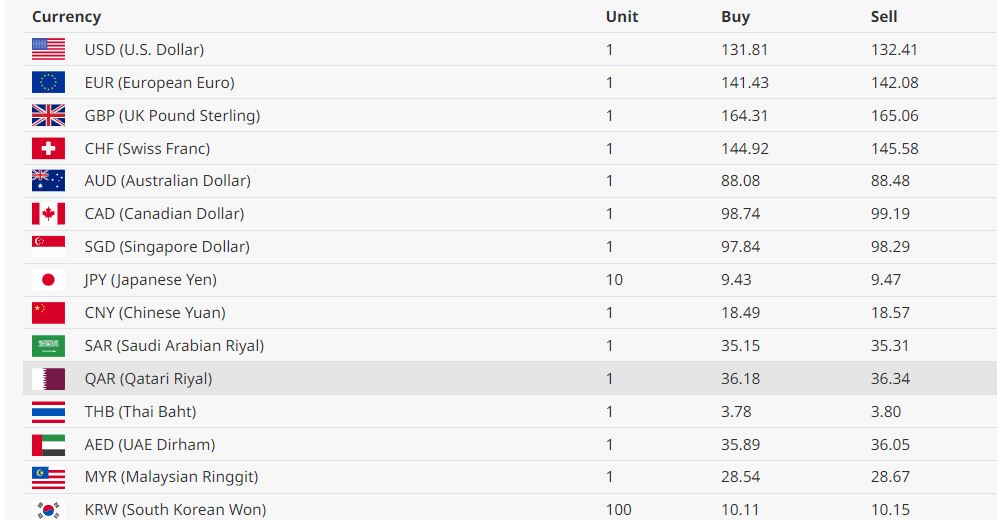This screenshot has height=520, width=997.
Task: Click the United States flag icon
Action: tap(48, 49)
